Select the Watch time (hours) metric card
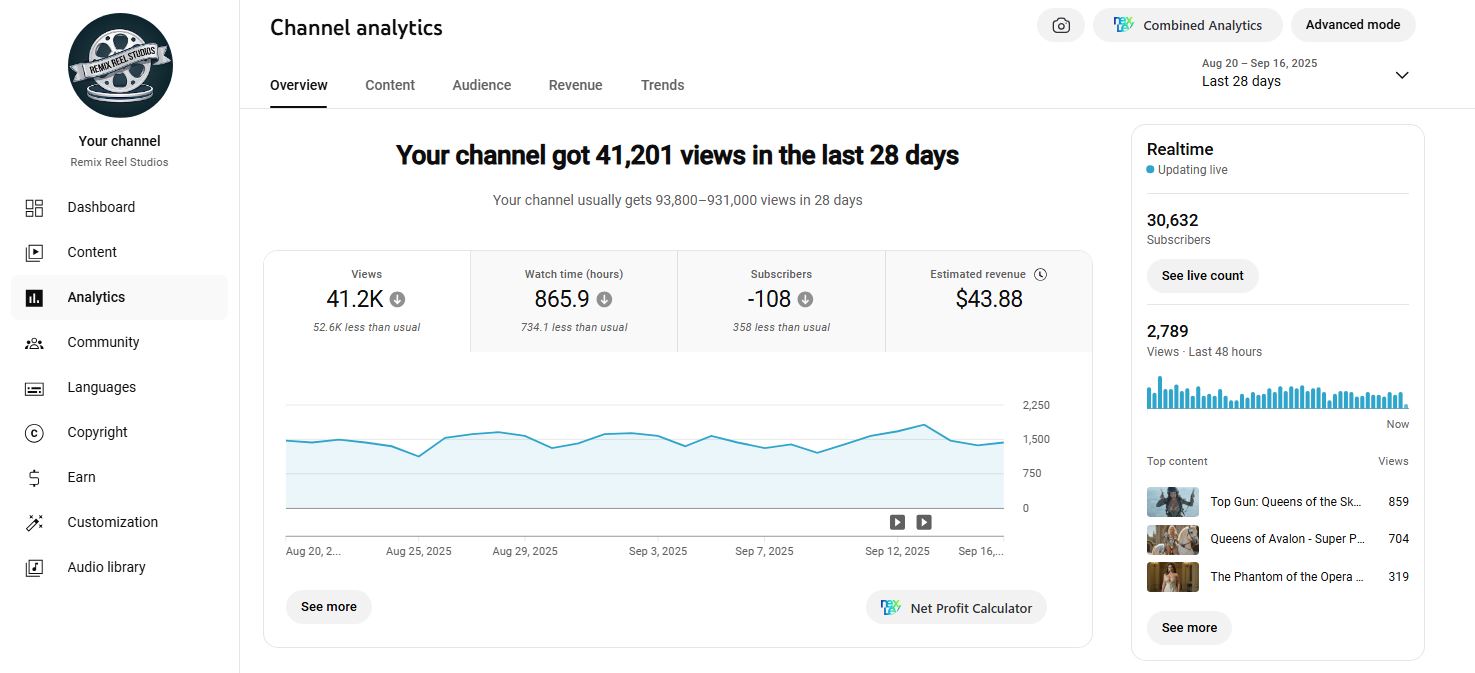1475x673 pixels. click(574, 300)
